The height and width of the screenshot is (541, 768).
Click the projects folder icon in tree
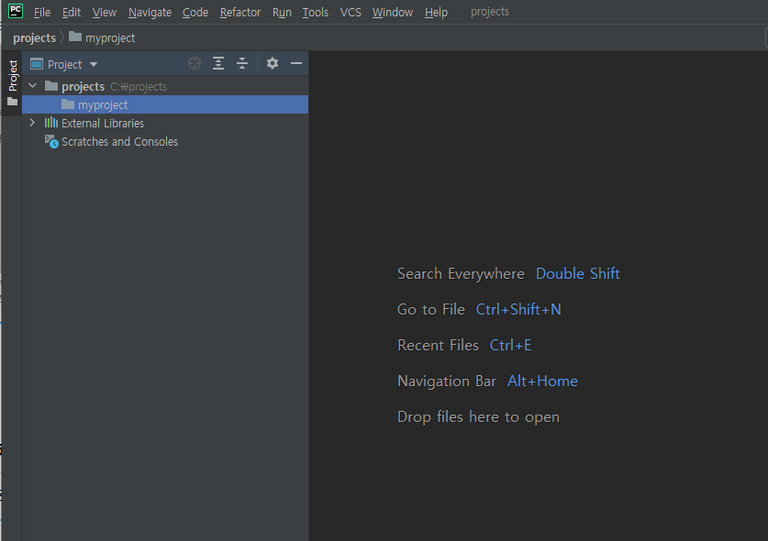[x=51, y=86]
